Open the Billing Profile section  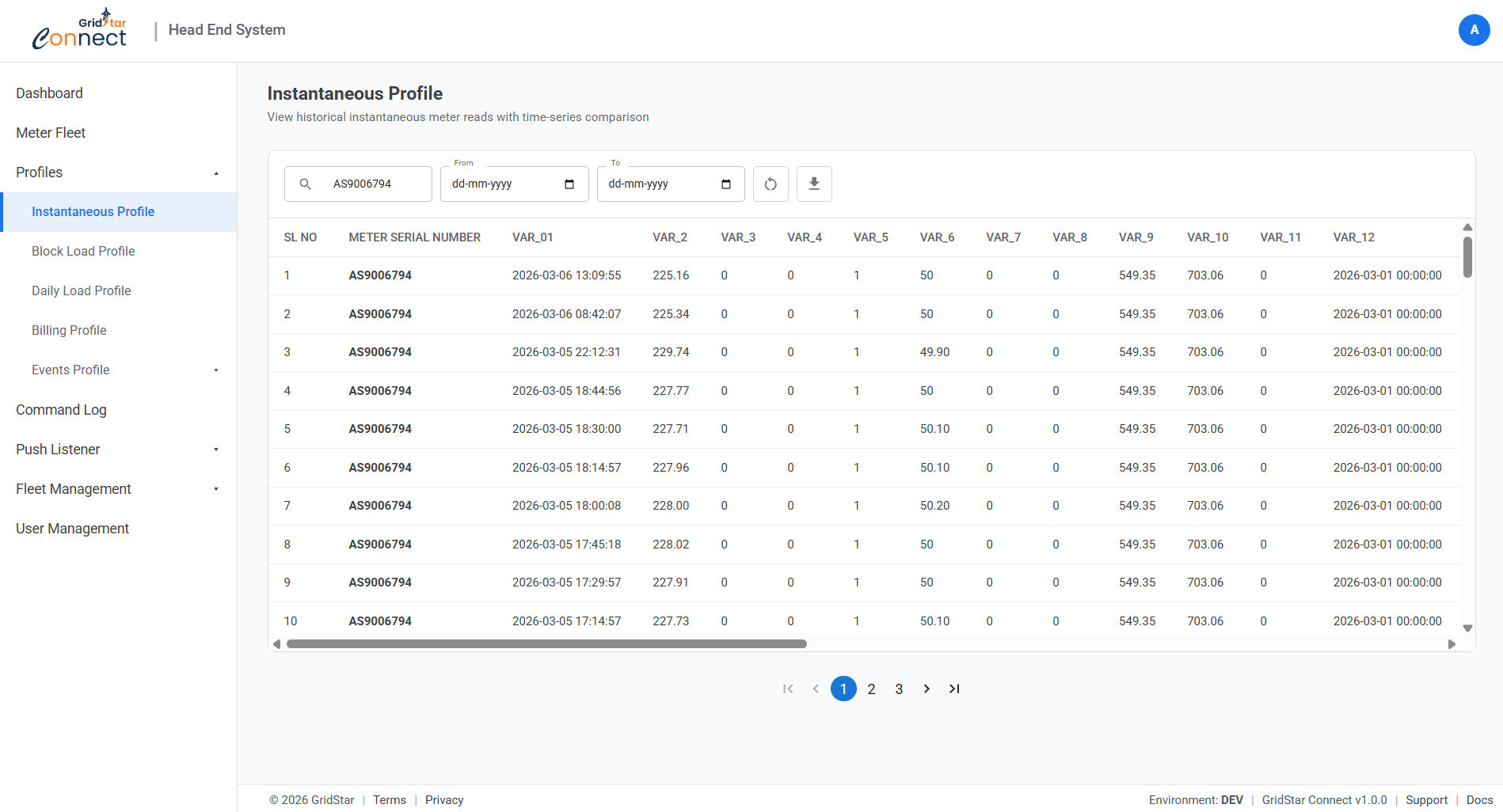click(x=69, y=330)
